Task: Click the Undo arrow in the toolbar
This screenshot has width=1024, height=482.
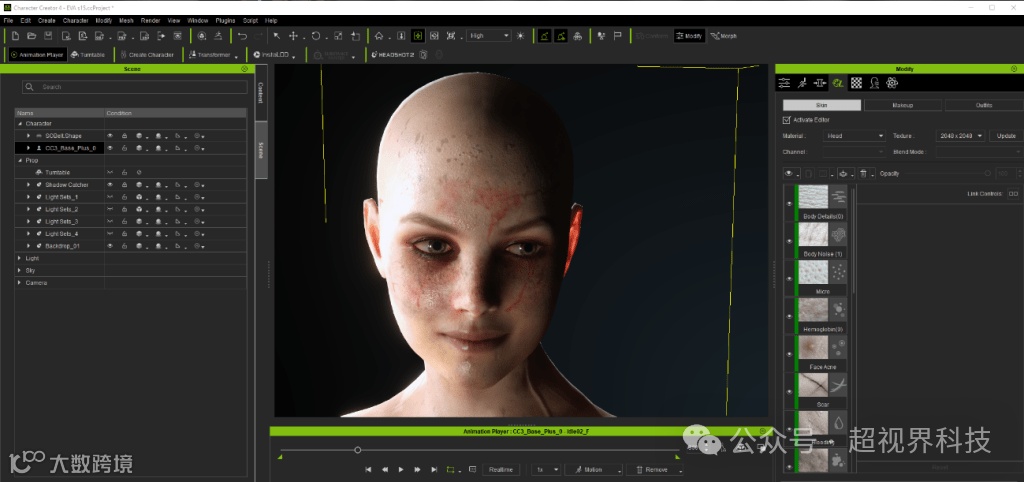Action: (242, 36)
